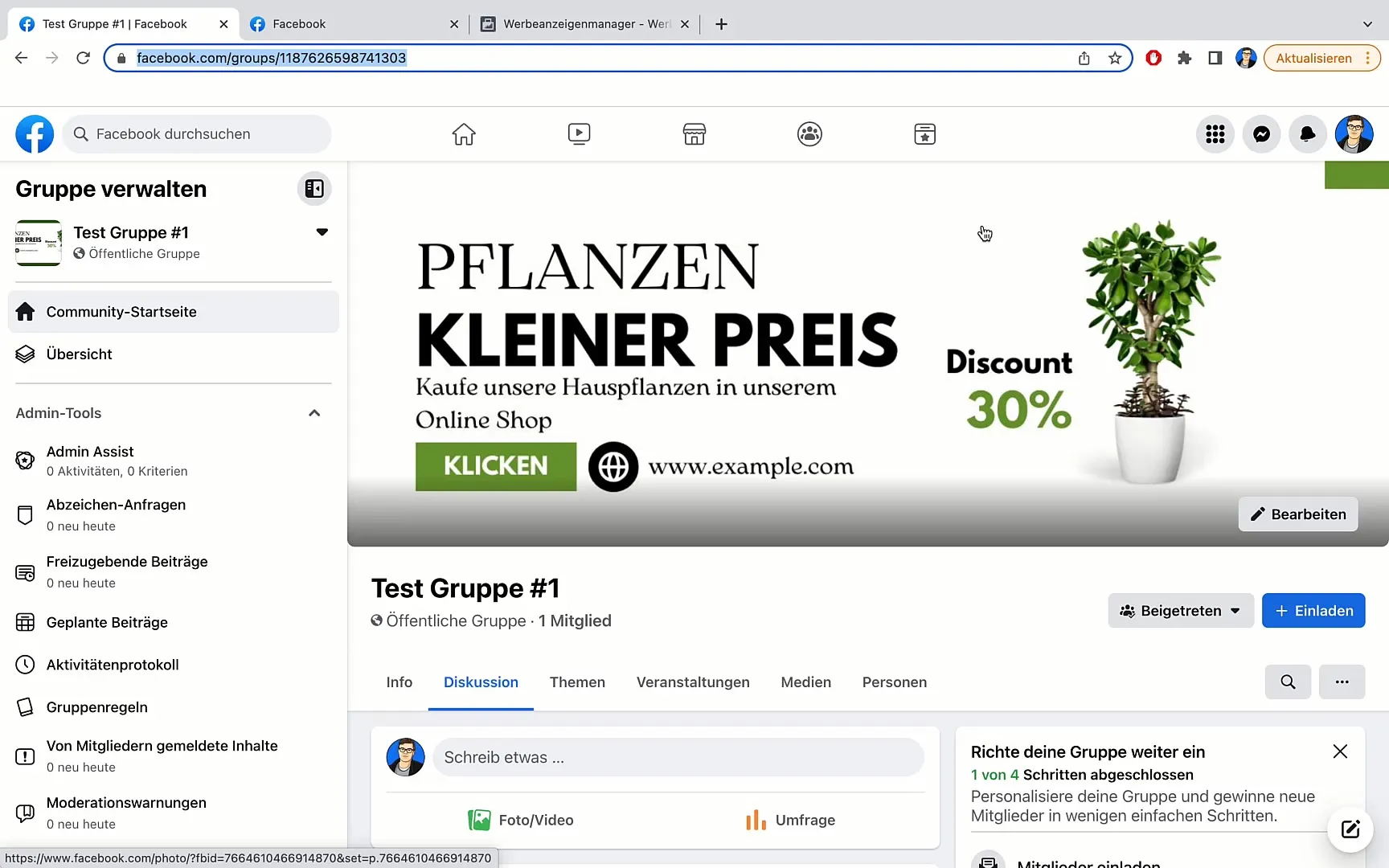Open Abzeichen-Anfragen in Admin-Tools
Viewport: 1389px width, 868px height.
[173, 514]
